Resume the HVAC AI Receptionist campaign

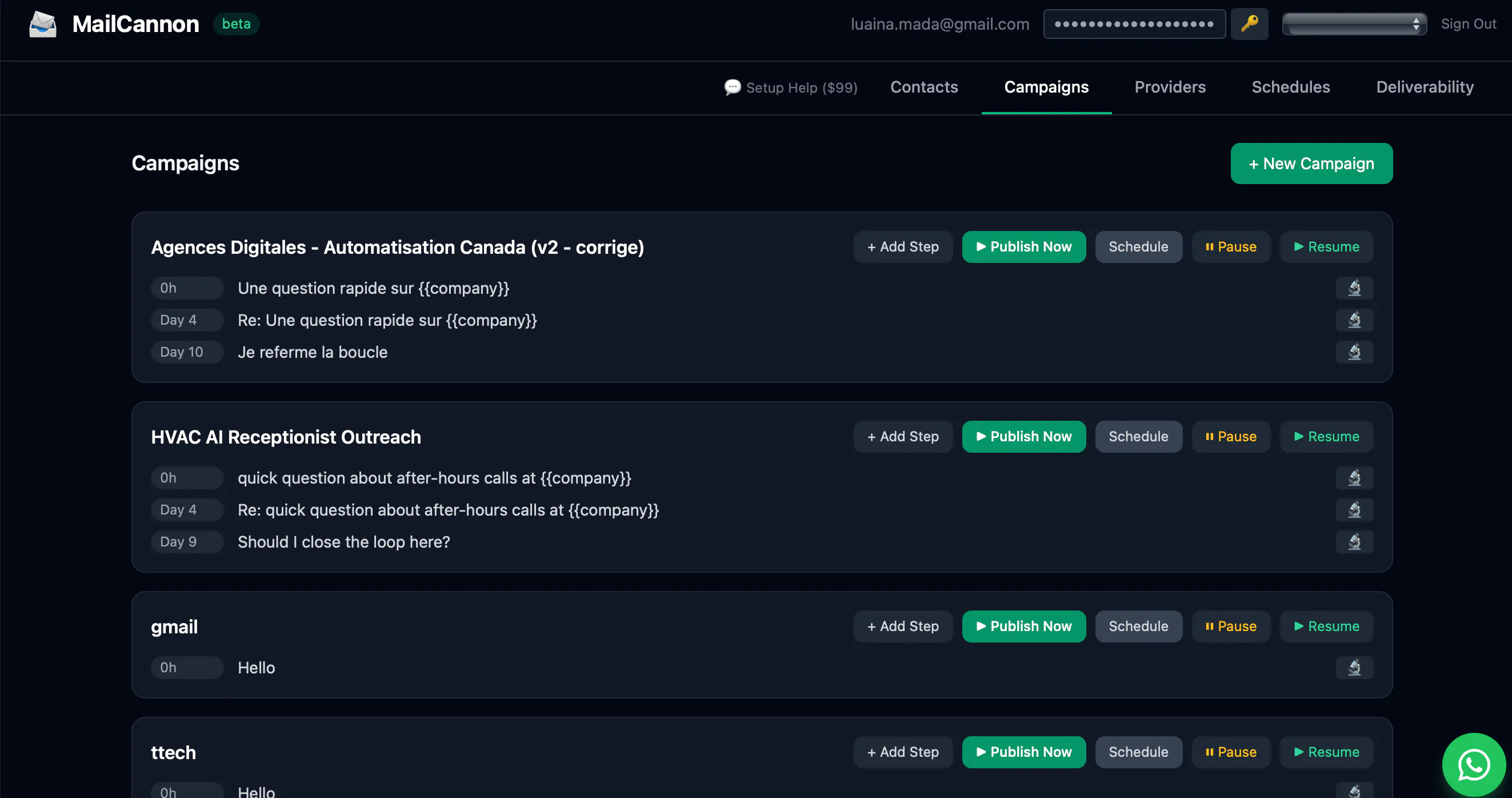pos(1326,437)
